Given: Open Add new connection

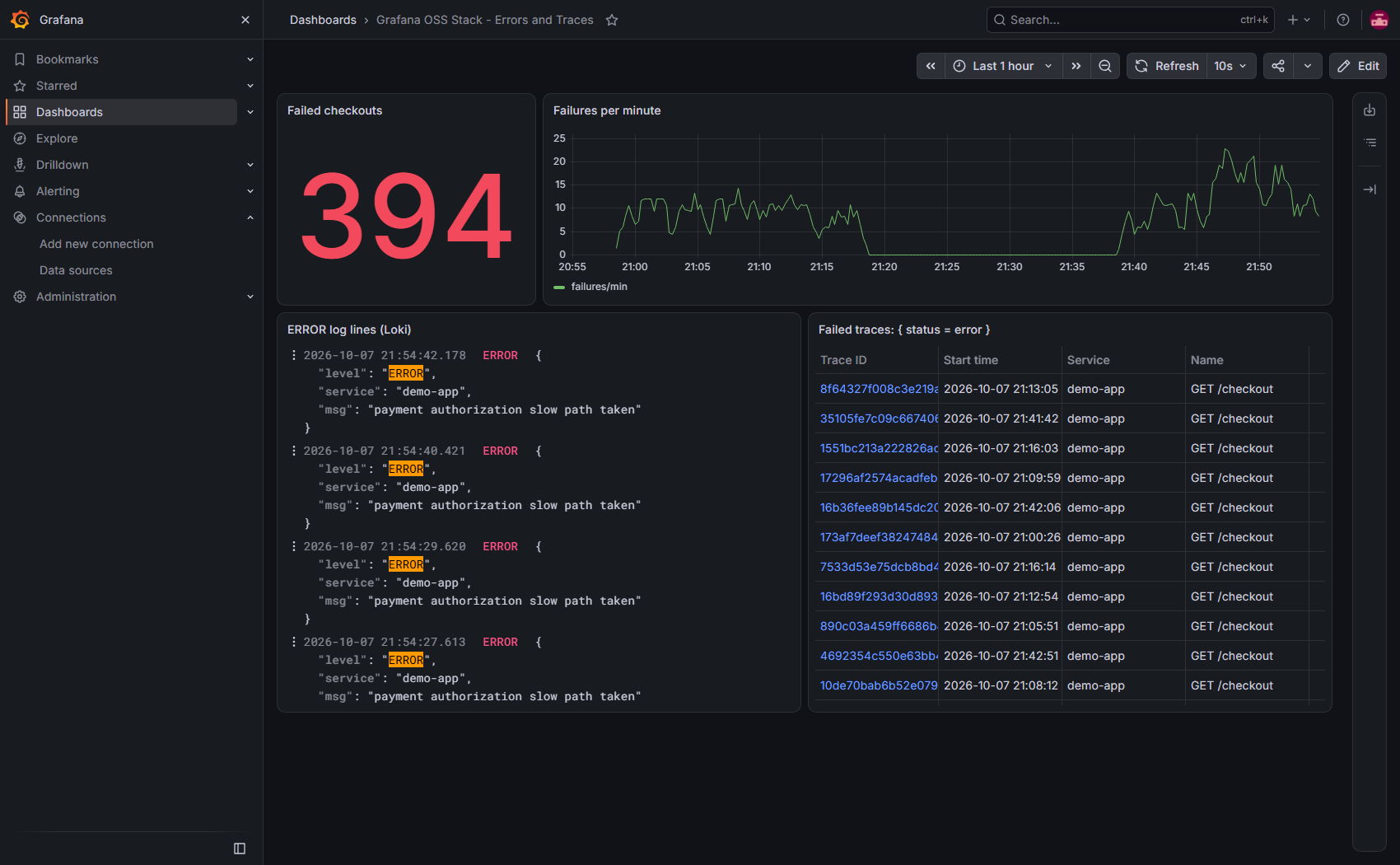Looking at the screenshot, I should point(96,244).
